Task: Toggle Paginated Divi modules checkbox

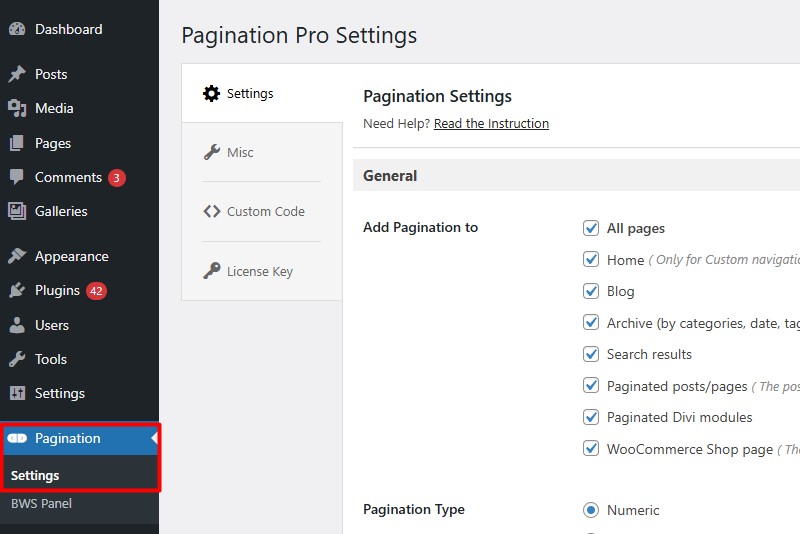Action: click(591, 417)
